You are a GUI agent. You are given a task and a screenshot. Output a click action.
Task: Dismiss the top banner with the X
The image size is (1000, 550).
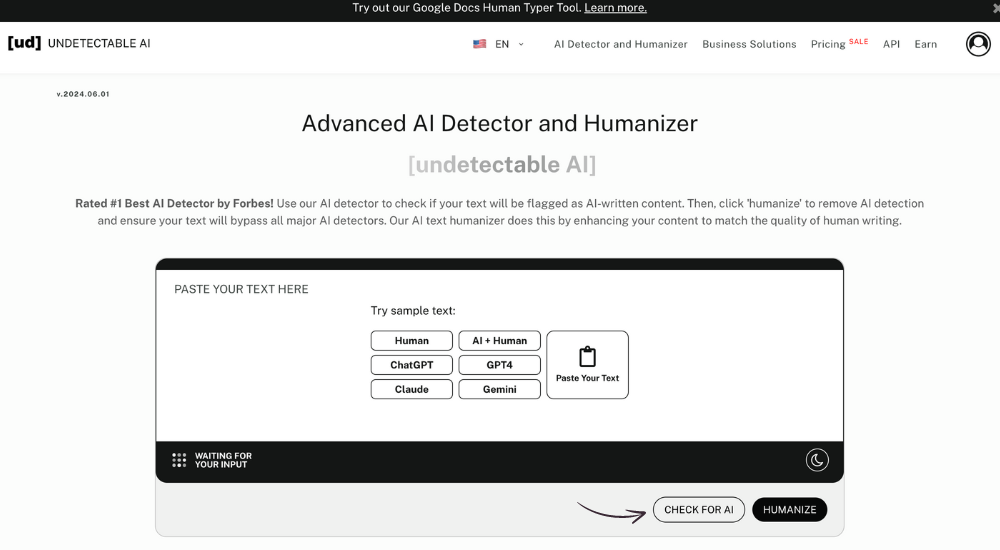pyautogui.click(x=996, y=8)
